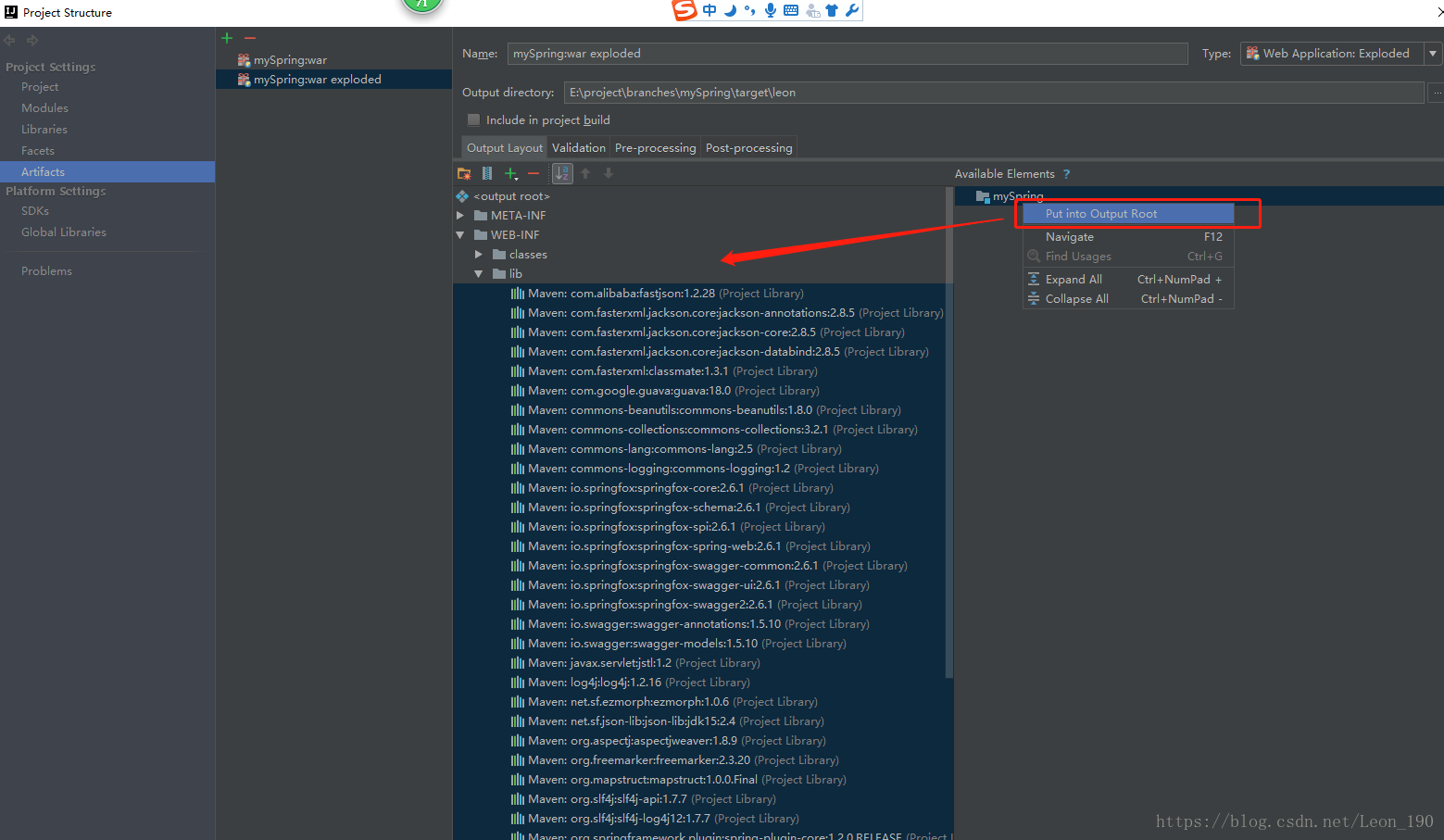Select Maven commons-lang:commons-lang:2.5 library row

[x=703, y=449]
